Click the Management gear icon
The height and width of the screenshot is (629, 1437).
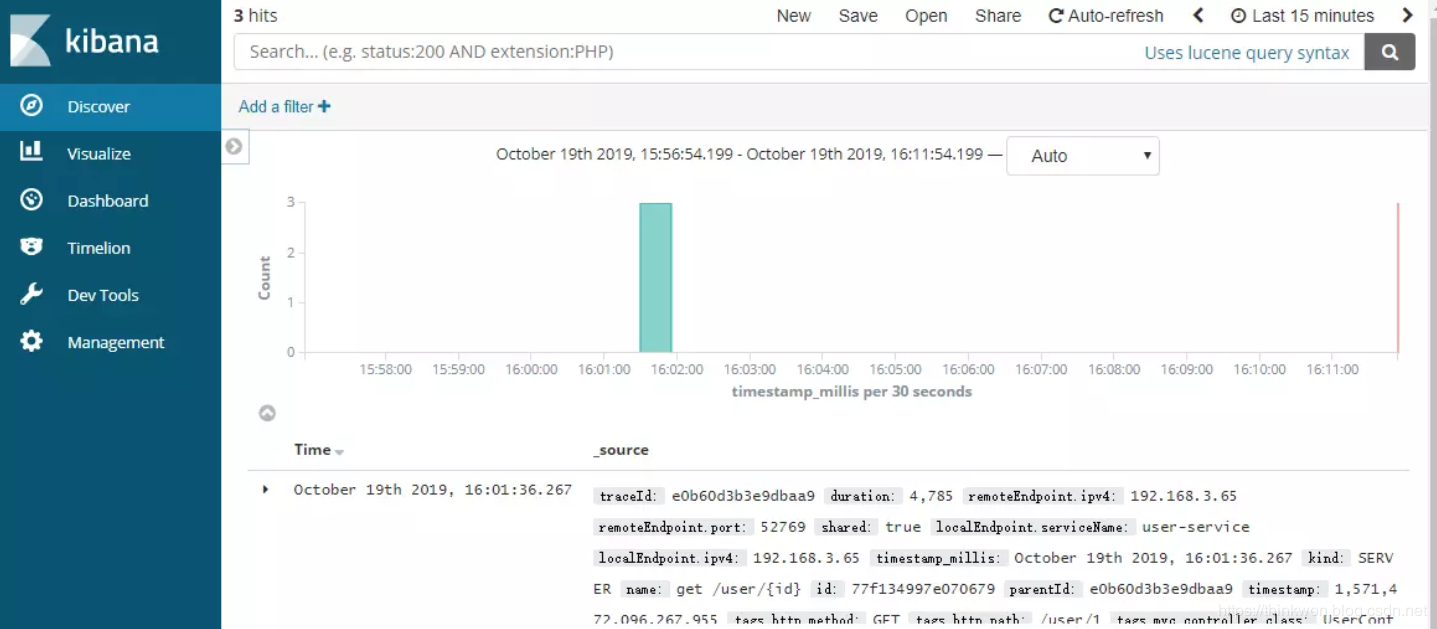[x=32, y=342]
